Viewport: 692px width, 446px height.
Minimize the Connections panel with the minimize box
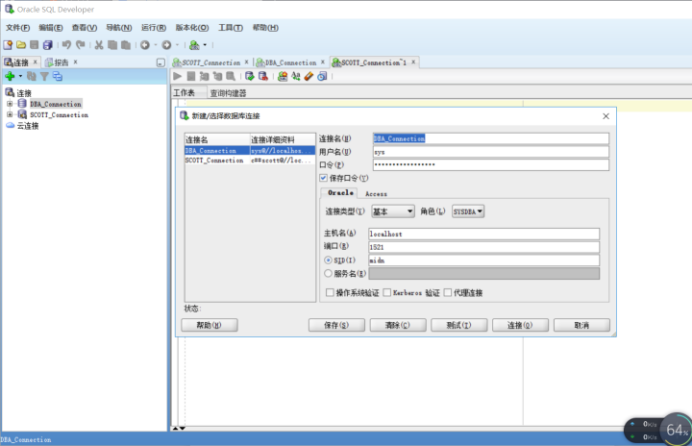point(161,63)
